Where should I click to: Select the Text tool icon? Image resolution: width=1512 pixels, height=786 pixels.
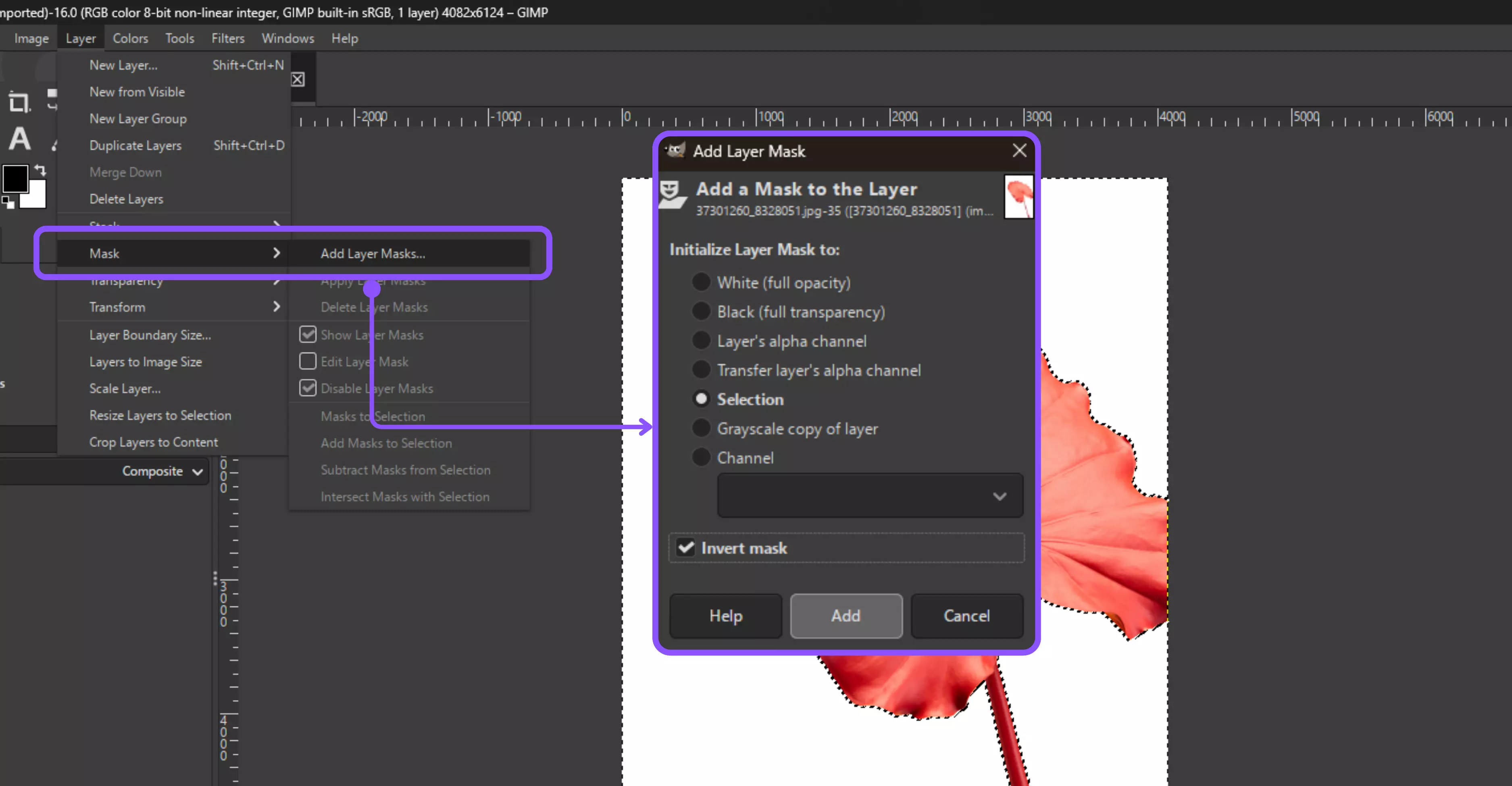[x=19, y=139]
